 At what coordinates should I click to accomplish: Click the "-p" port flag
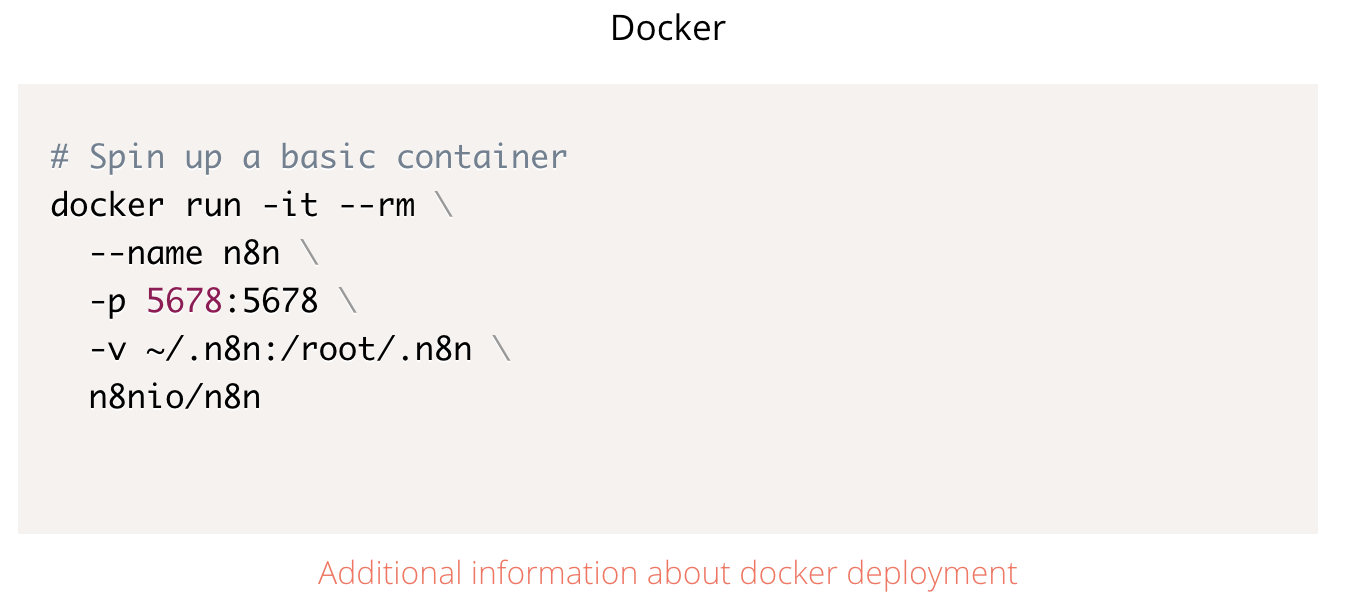(108, 301)
